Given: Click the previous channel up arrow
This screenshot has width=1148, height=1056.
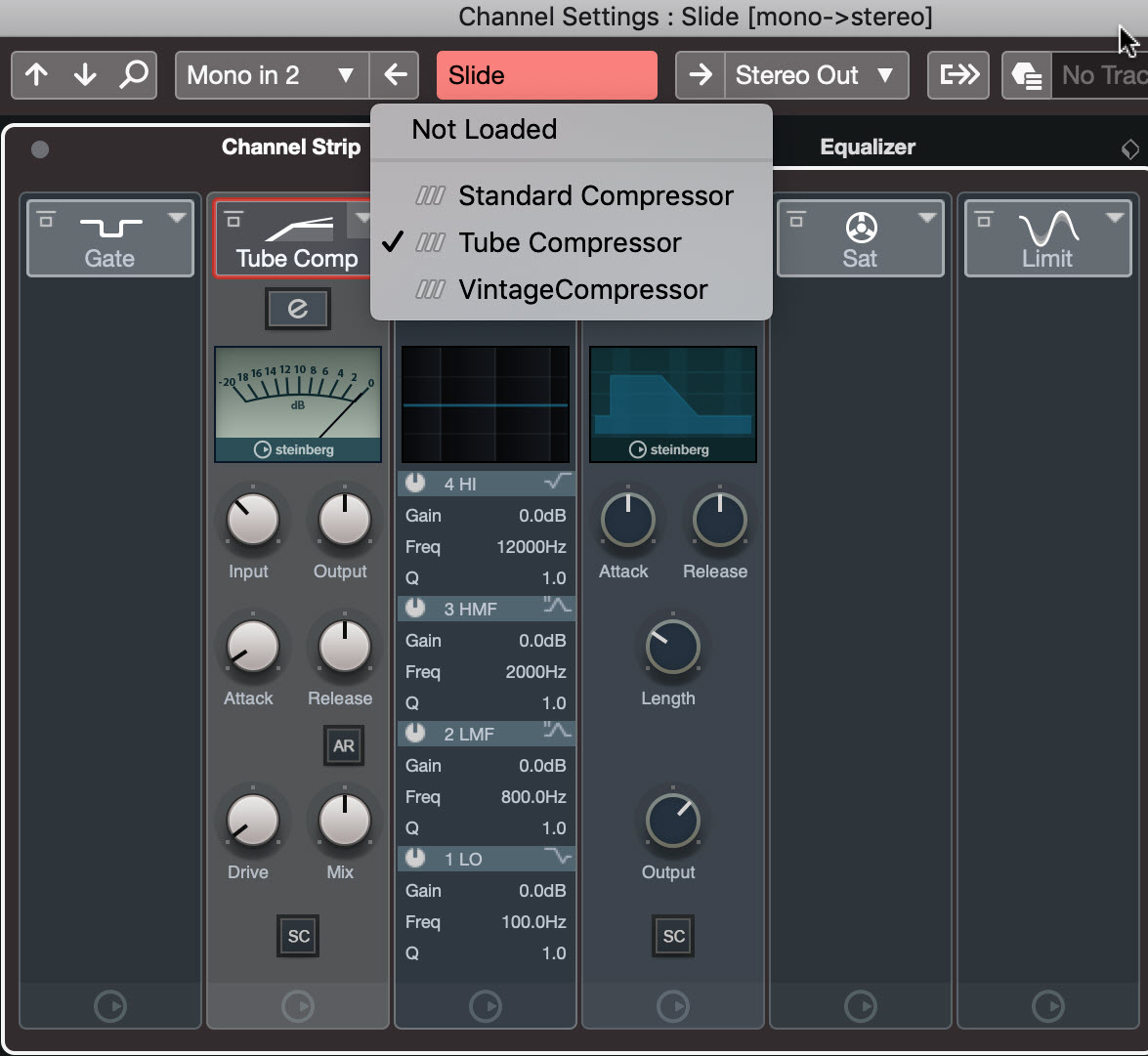Looking at the screenshot, I should pyautogui.click(x=37, y=75).
